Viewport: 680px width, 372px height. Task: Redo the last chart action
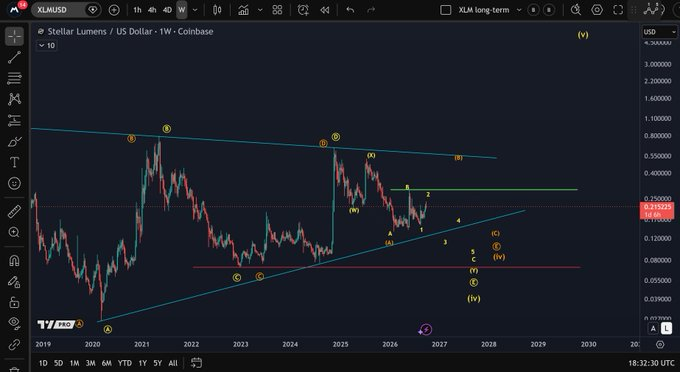[371, 10]
